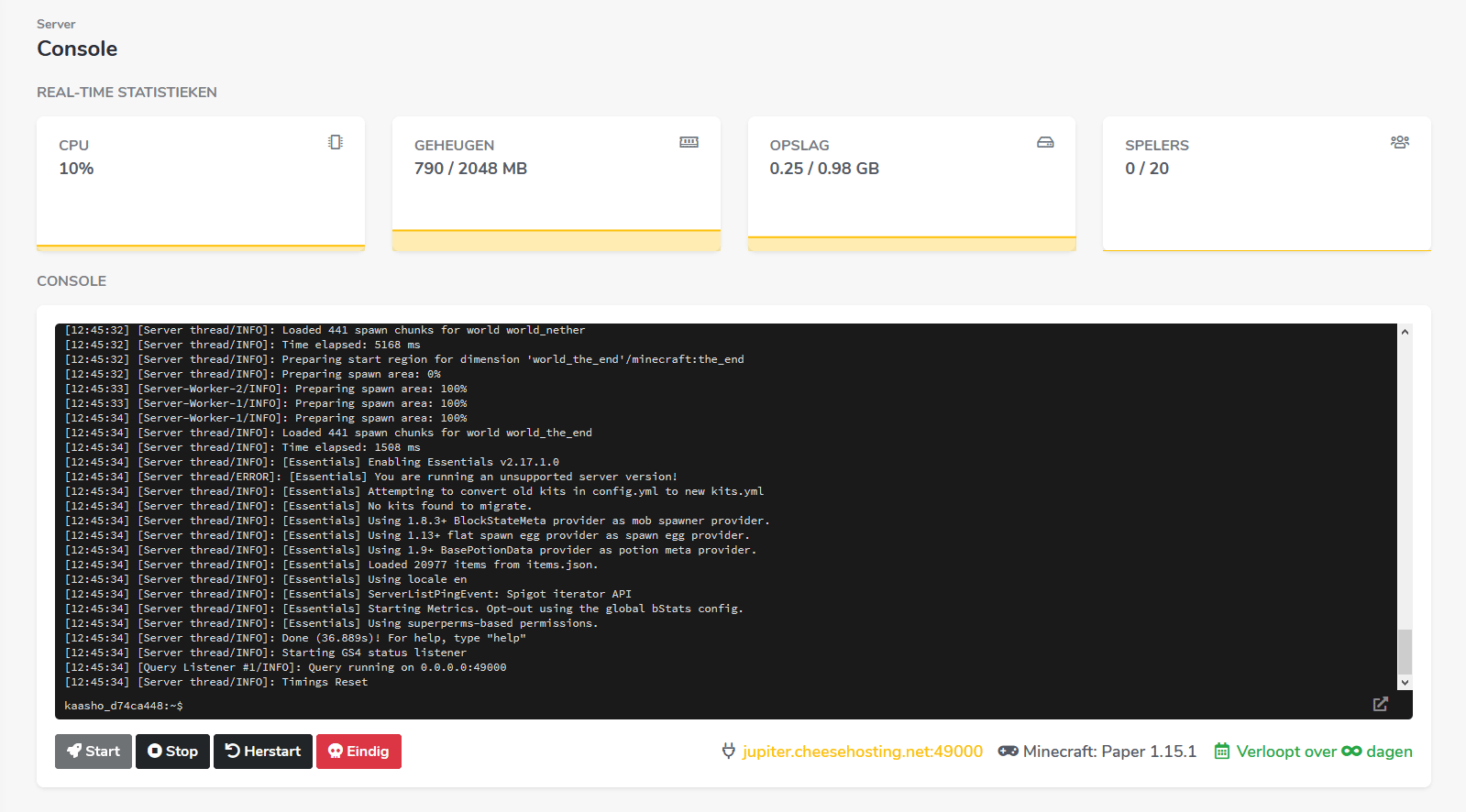Click the players group icon in Spelers card
The image size is (1466, 812).
coord(1399,142)
